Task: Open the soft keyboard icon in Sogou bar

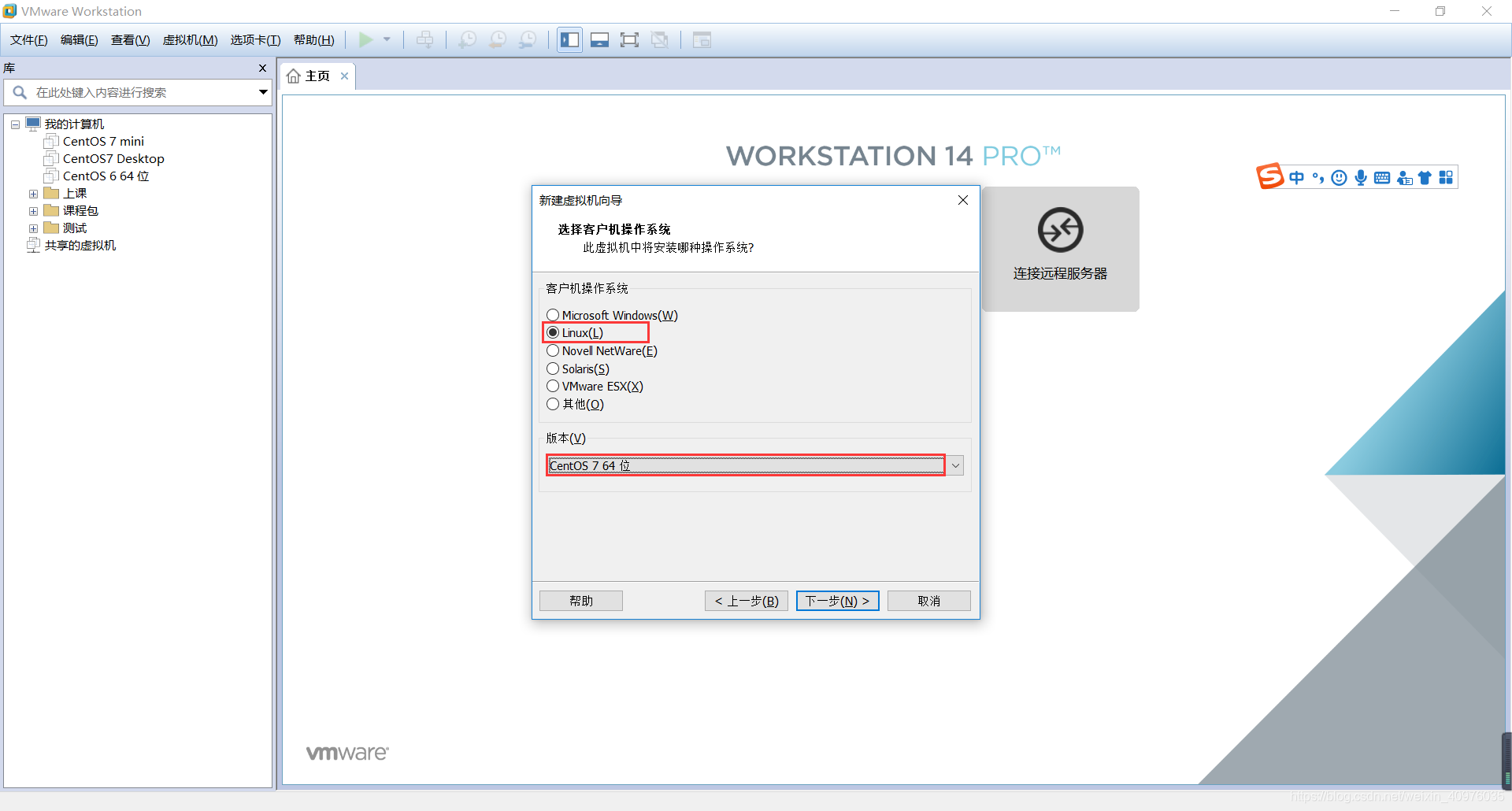Action: 1382,178
